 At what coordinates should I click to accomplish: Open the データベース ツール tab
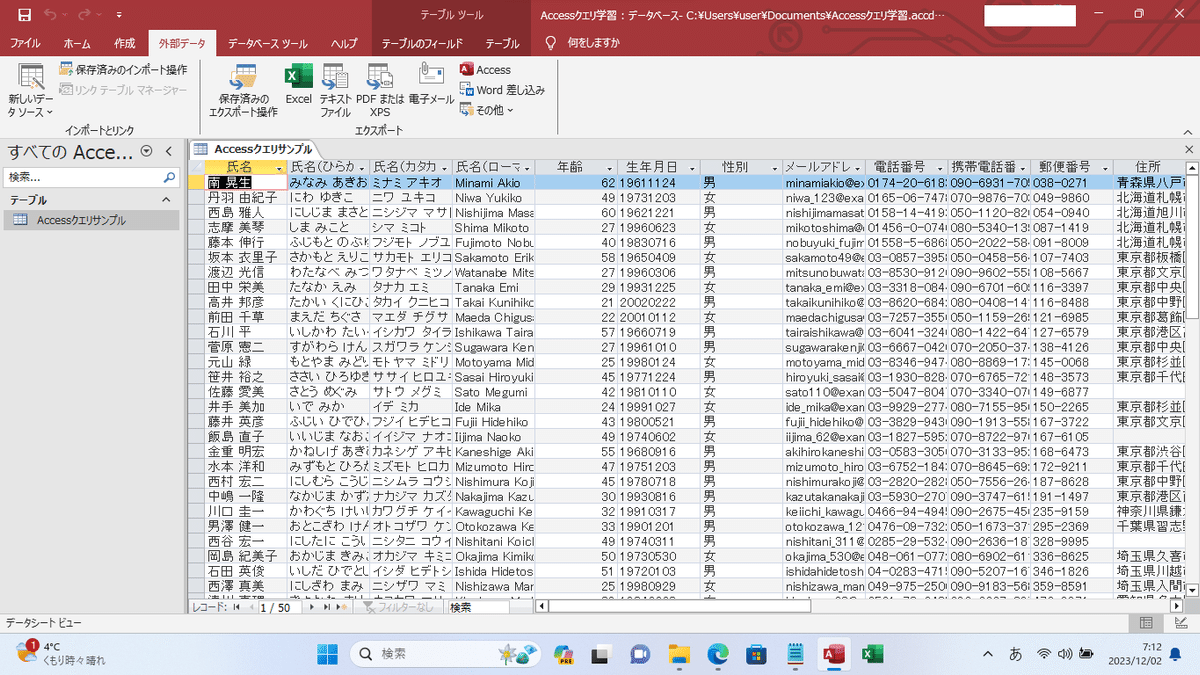(268, 43)
